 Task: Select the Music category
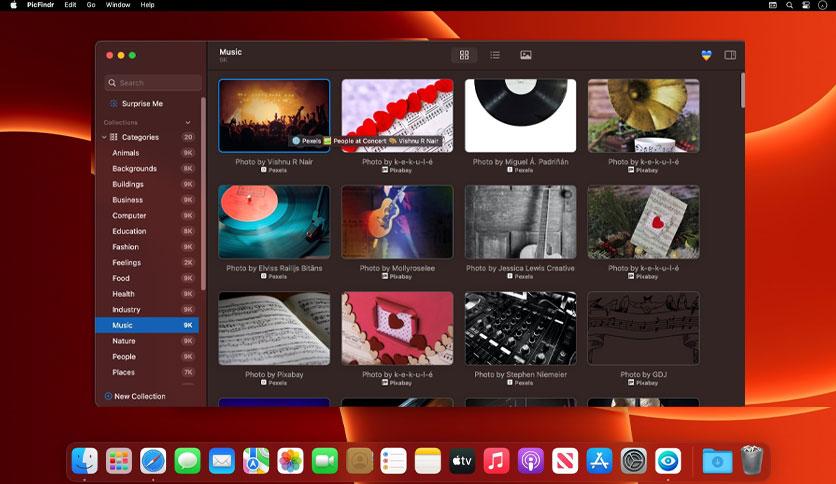tap(147, 325)
